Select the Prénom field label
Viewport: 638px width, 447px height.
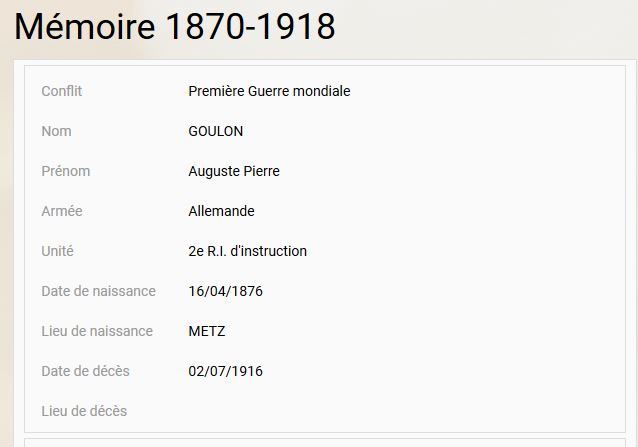coord(66,171)
